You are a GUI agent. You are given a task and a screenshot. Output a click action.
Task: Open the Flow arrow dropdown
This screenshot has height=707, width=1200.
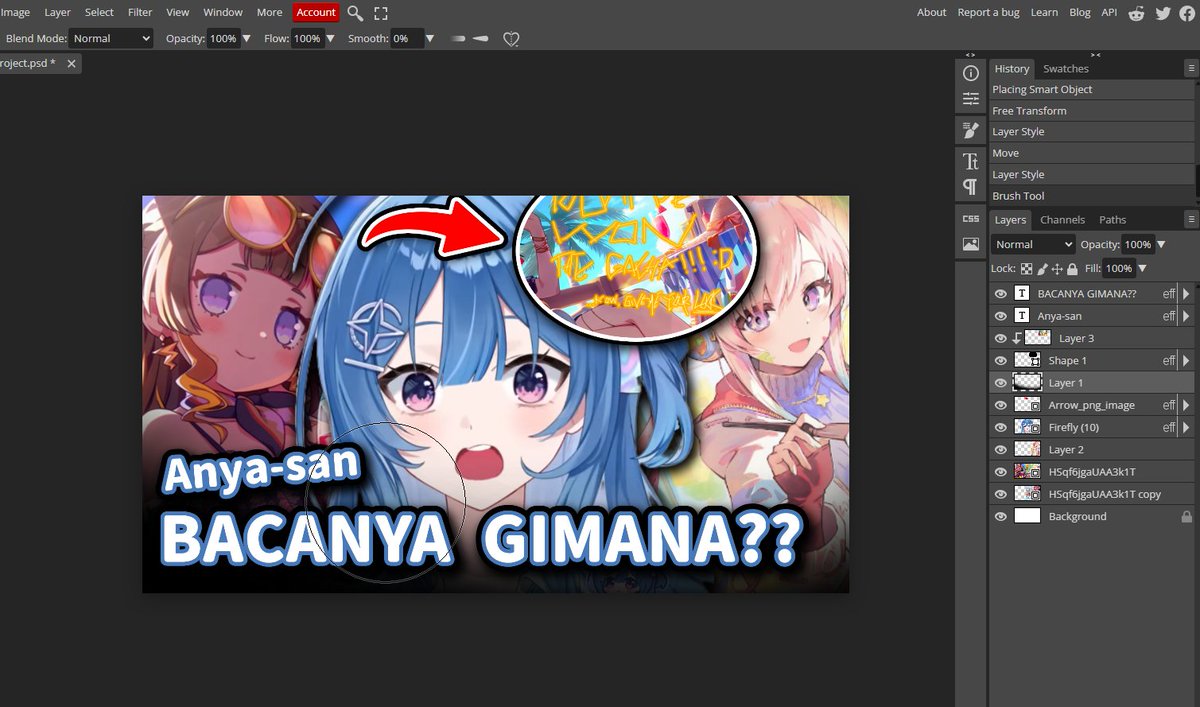330,39
